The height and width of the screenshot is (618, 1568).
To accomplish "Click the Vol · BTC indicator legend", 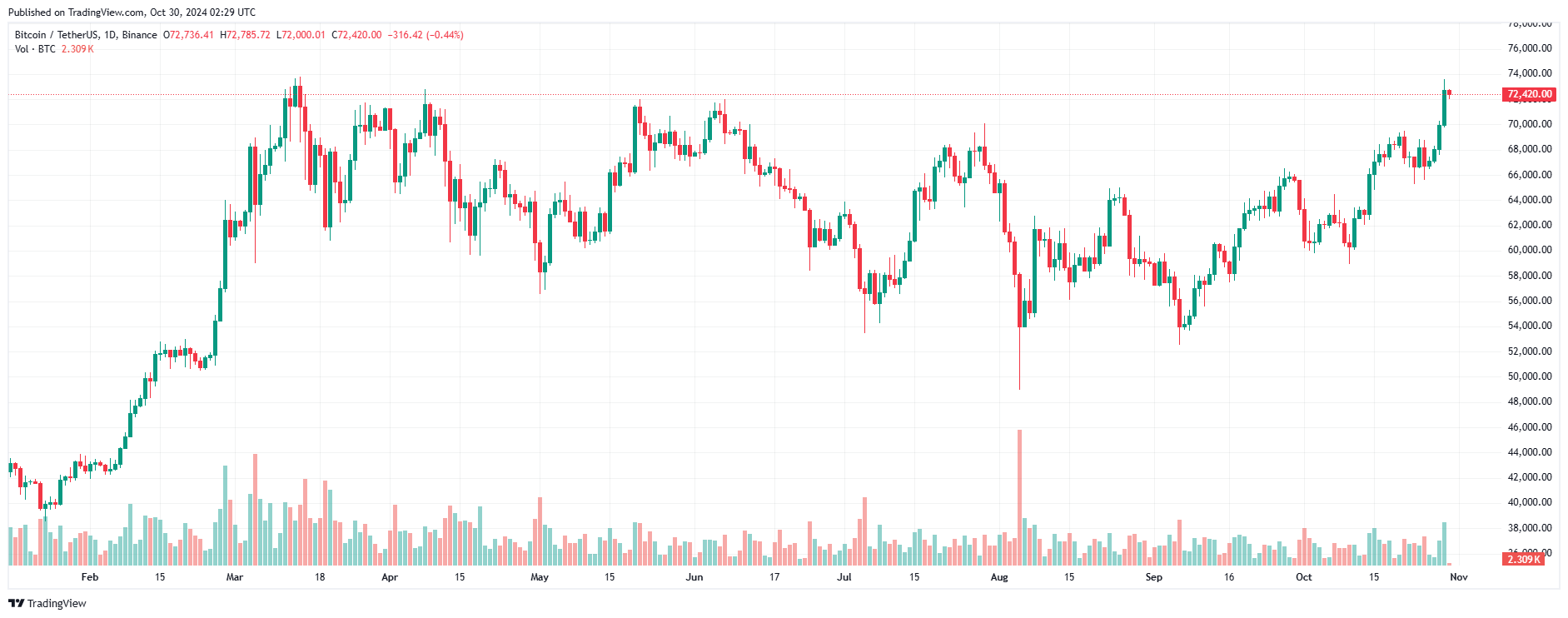I will pyautogui.click(x=35, y=49).
